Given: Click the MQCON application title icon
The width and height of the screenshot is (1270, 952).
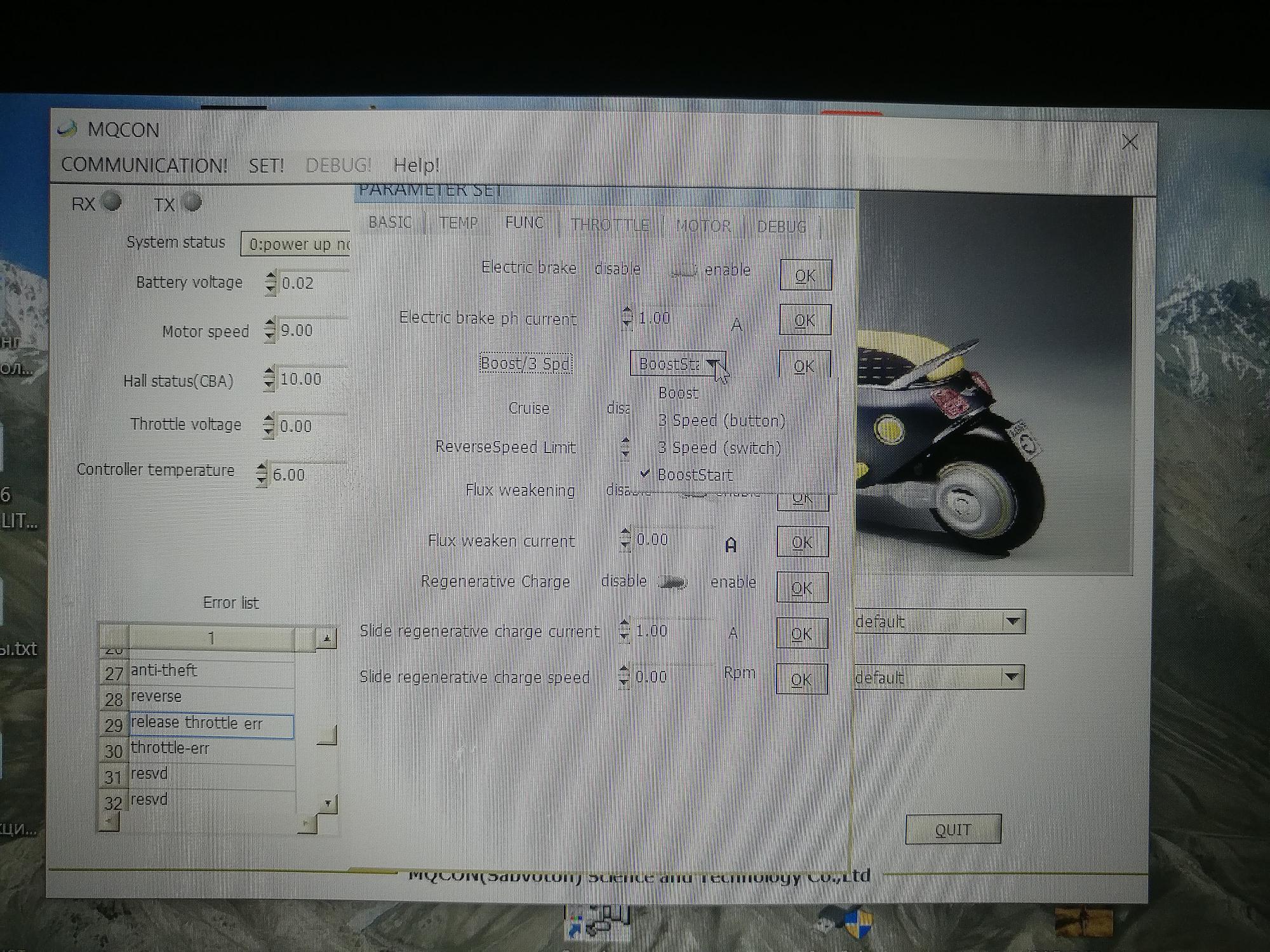Looking at the screenshot, I should [x=67, y=129].
